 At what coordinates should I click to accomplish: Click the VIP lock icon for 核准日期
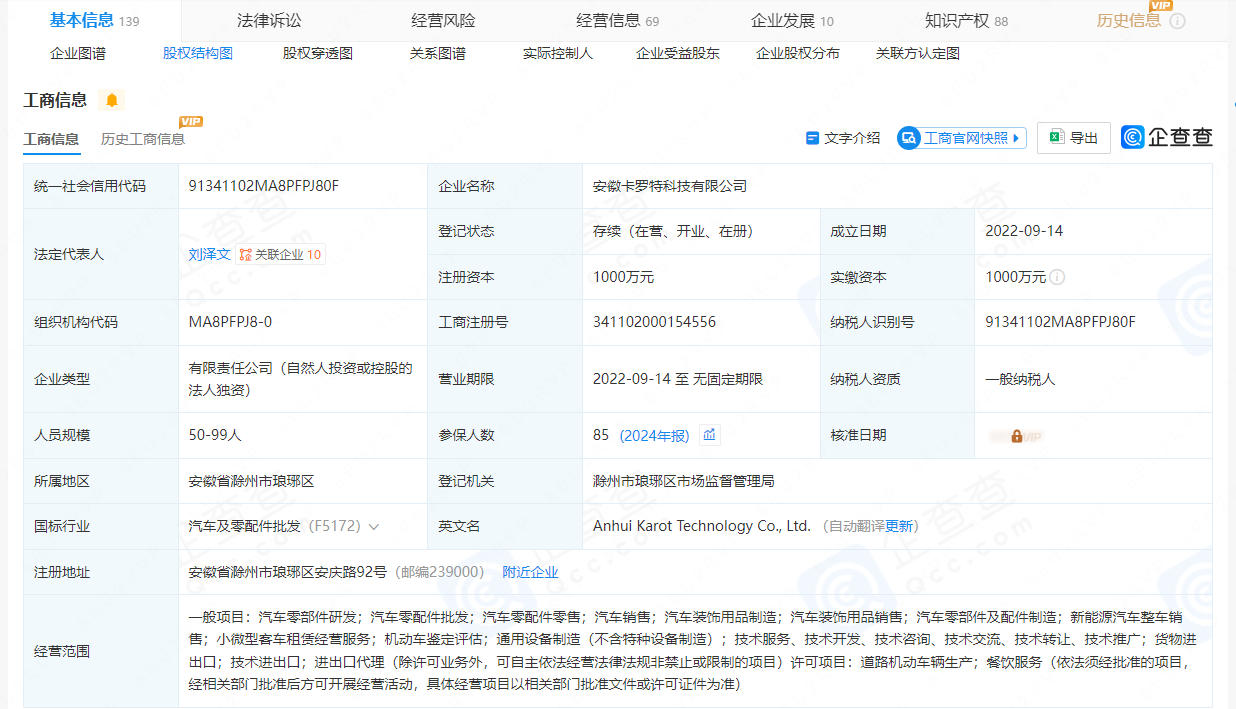(1016, 436)
